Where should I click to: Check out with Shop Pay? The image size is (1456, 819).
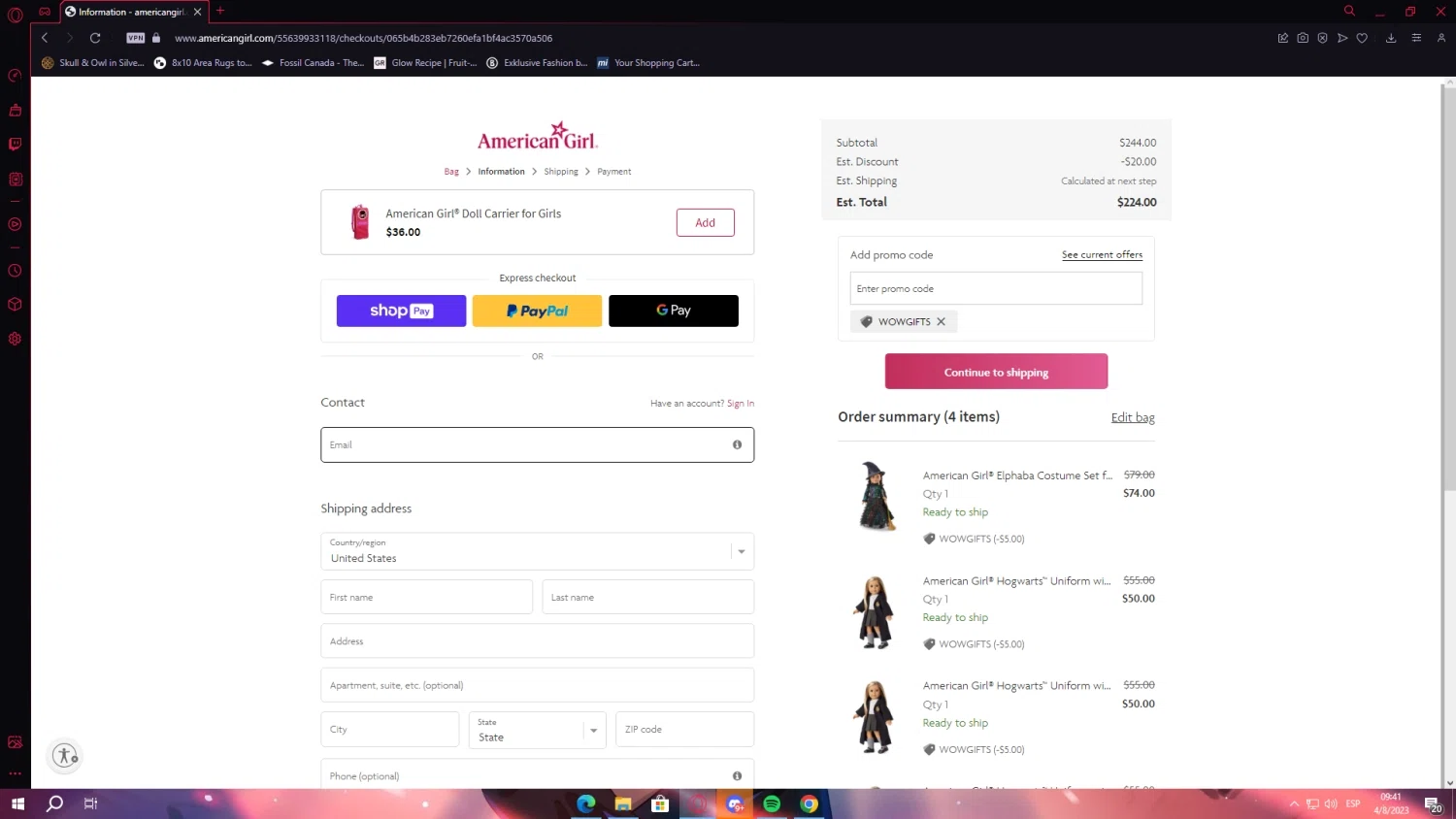(x=401, y=311)
